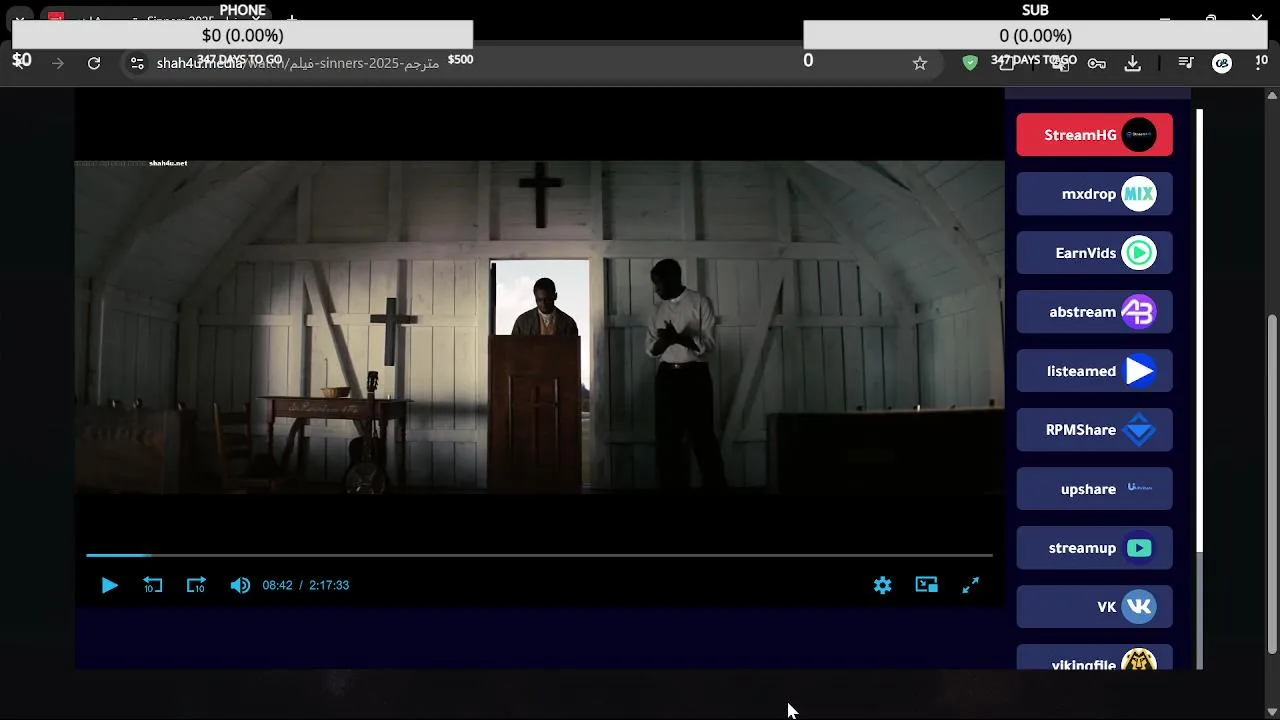Enter fullscreen video mode
Viewport: 1280px width, 720px height.
pyautogui.click(x=970, y=585)
